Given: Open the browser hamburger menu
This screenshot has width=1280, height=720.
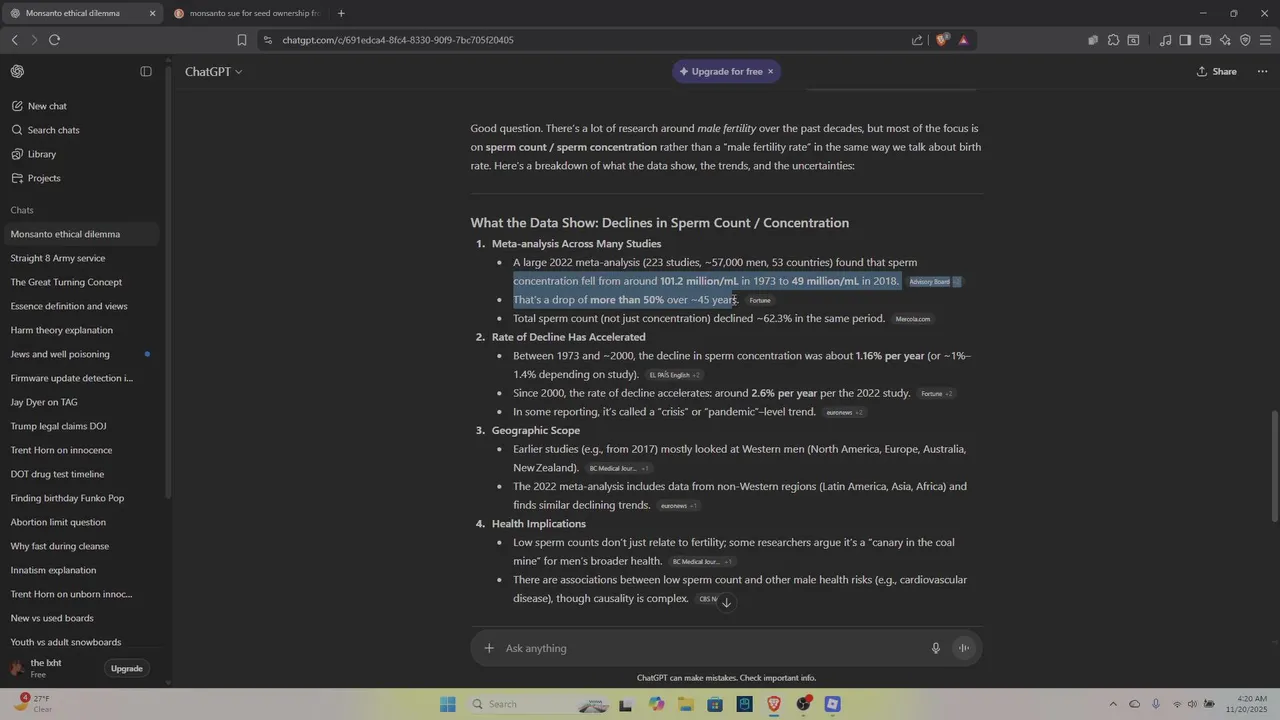Looking at the screenshot, I should point(1265,40).
